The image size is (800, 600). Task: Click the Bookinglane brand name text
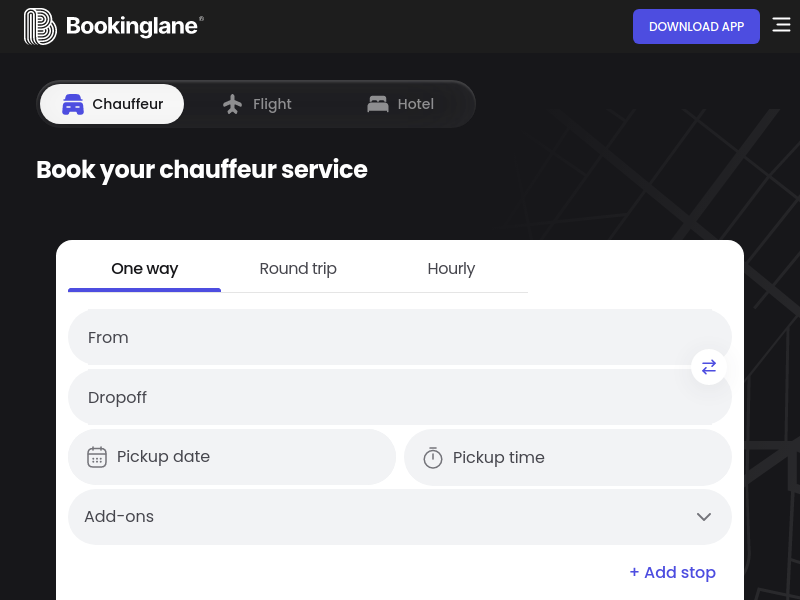[x=132, y=26]
